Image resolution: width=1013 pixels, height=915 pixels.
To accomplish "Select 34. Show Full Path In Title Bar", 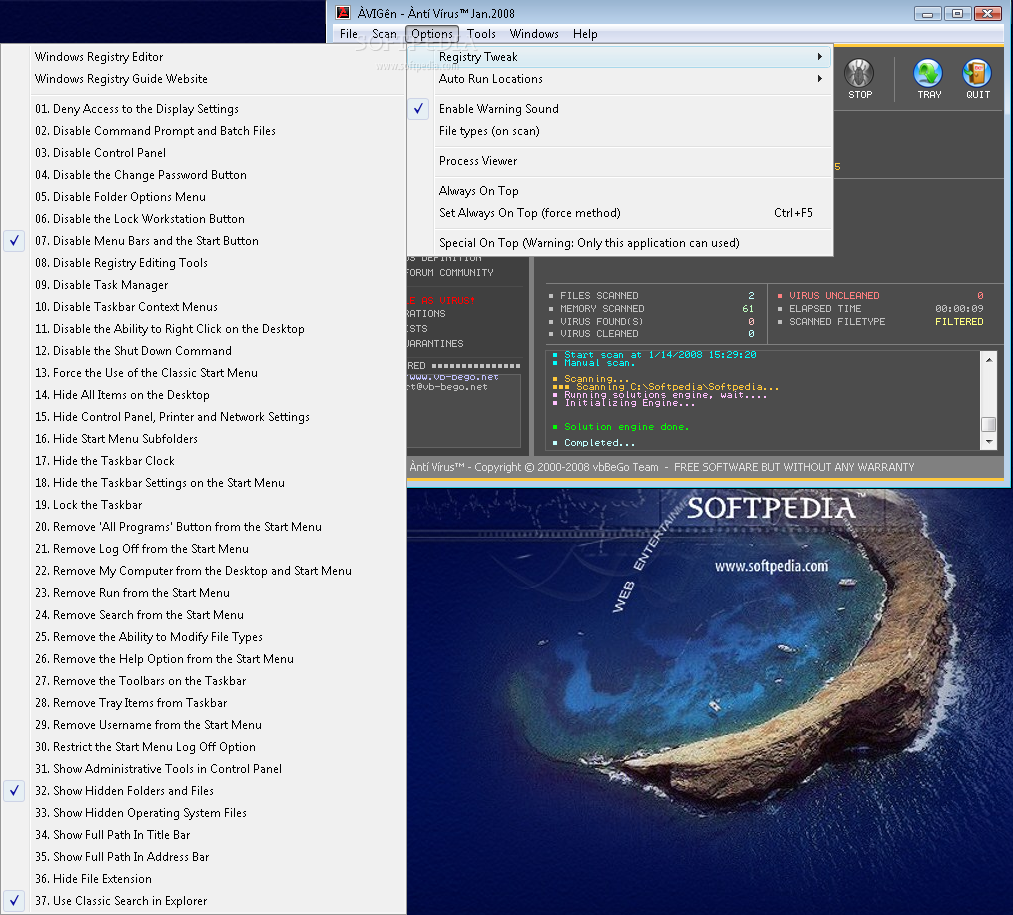I will (x=204, y=834).
